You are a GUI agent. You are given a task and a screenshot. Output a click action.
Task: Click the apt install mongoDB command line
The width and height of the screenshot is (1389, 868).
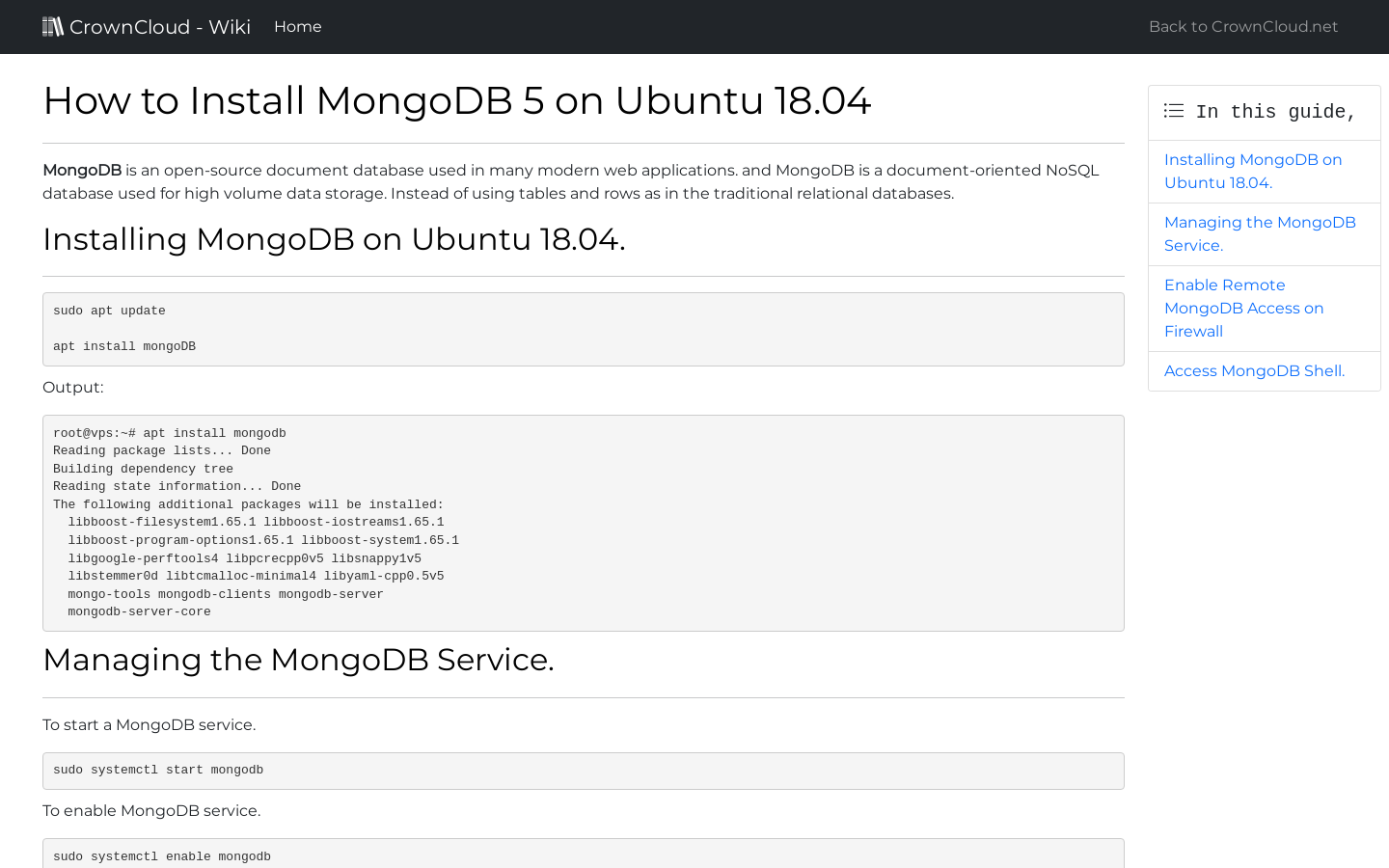[x=124, y=346]
